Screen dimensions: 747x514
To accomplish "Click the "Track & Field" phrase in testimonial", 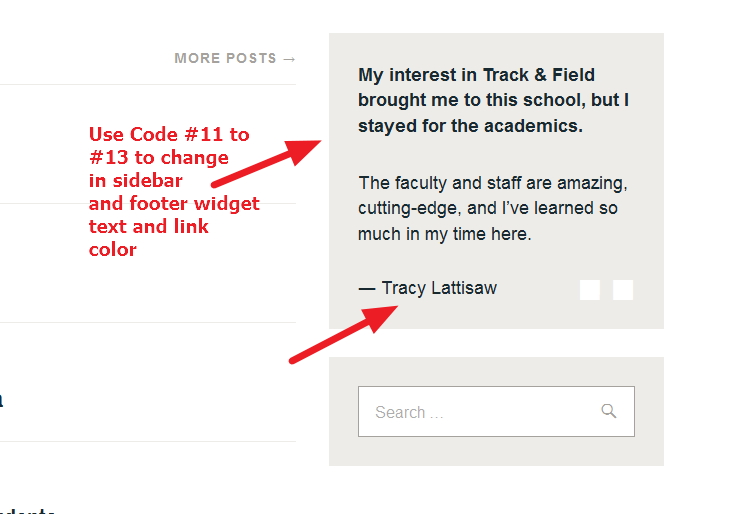I will (x=538, y=75).
